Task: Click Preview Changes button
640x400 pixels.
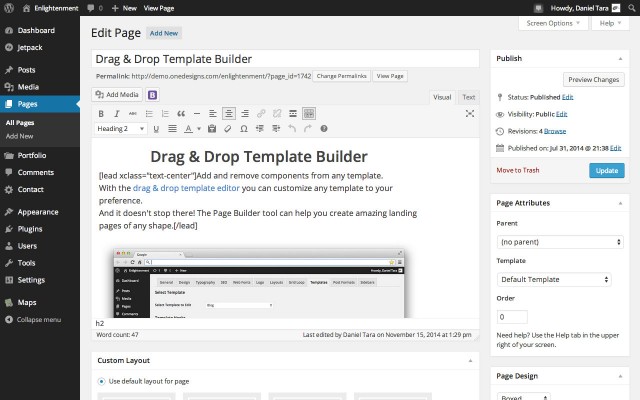Action: coord(593,80)
